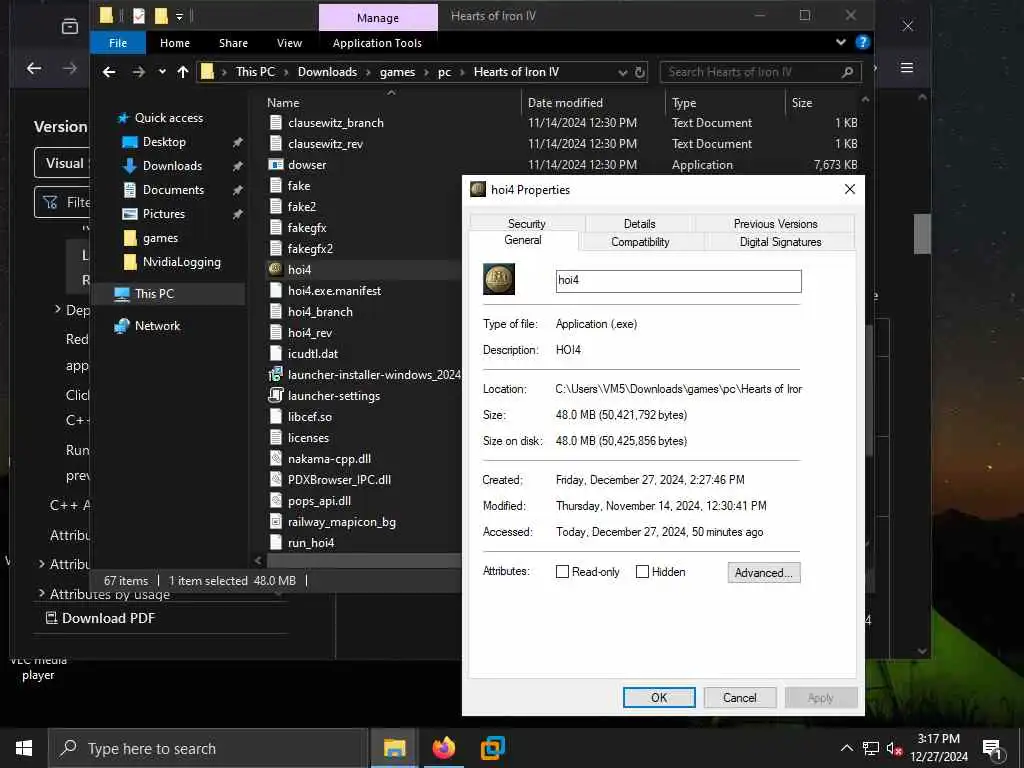
Task: Open the Windows Start menu
Action: pos(24,748)
